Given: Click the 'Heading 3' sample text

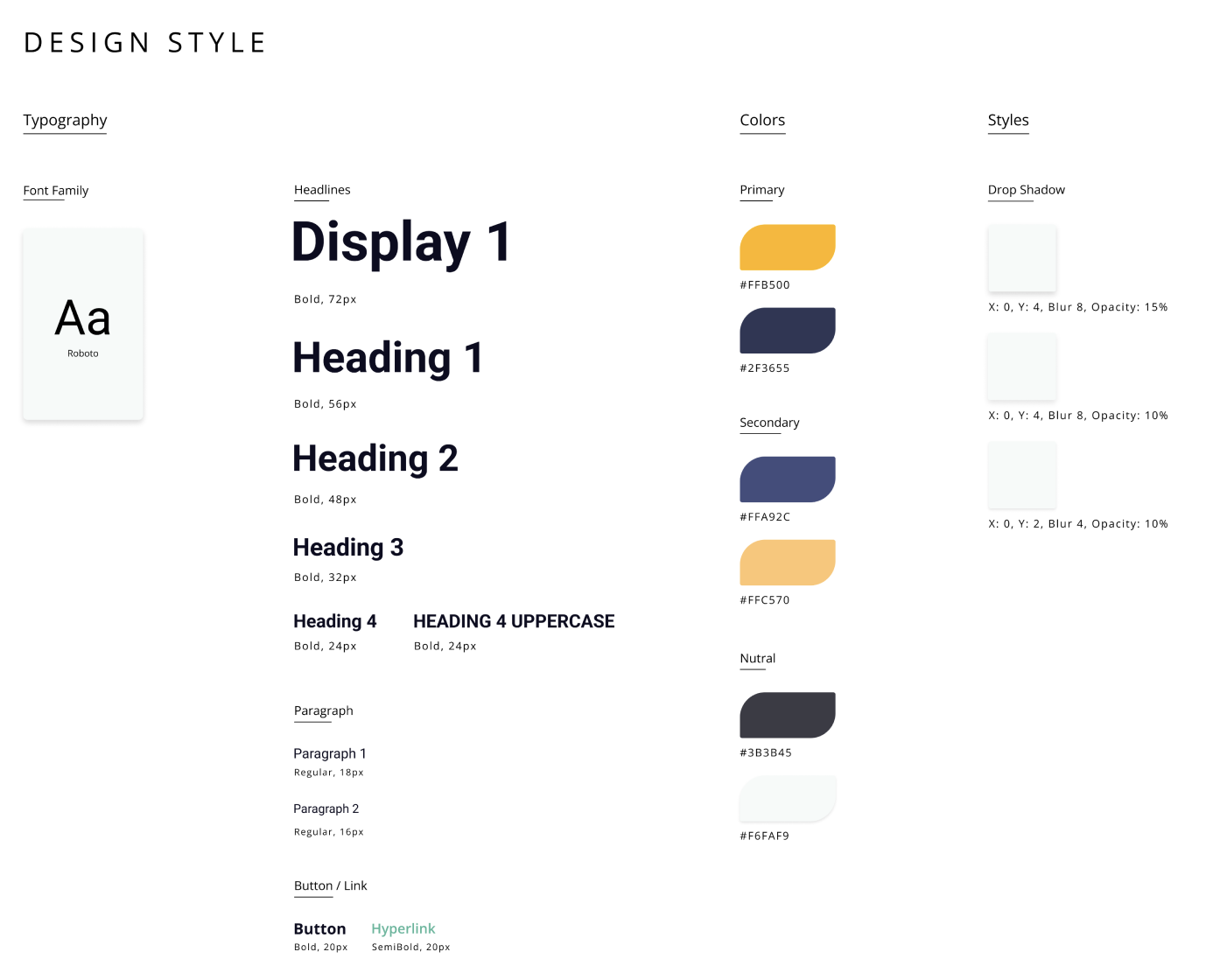Looking at the screenshot, I should click(x=348, y=548).
